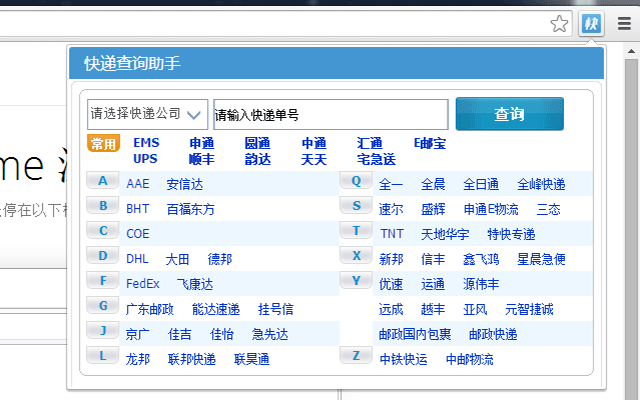Screen dimensions: 640x400
Task: Expand the 请选择快递公司 dropdown
Action: click(x=147, y=114)
